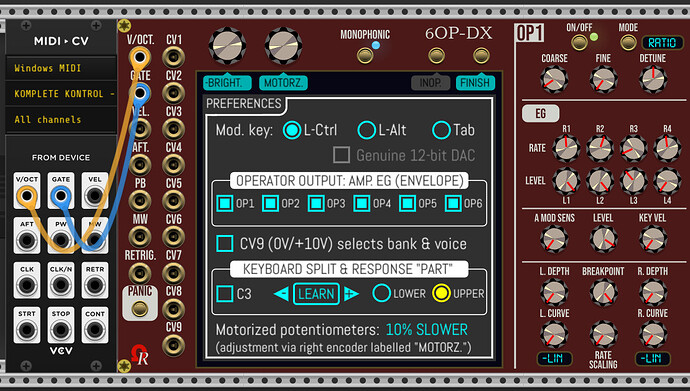Click the CV3 input jack
690x391 pixels.
(x=173, y=129)
